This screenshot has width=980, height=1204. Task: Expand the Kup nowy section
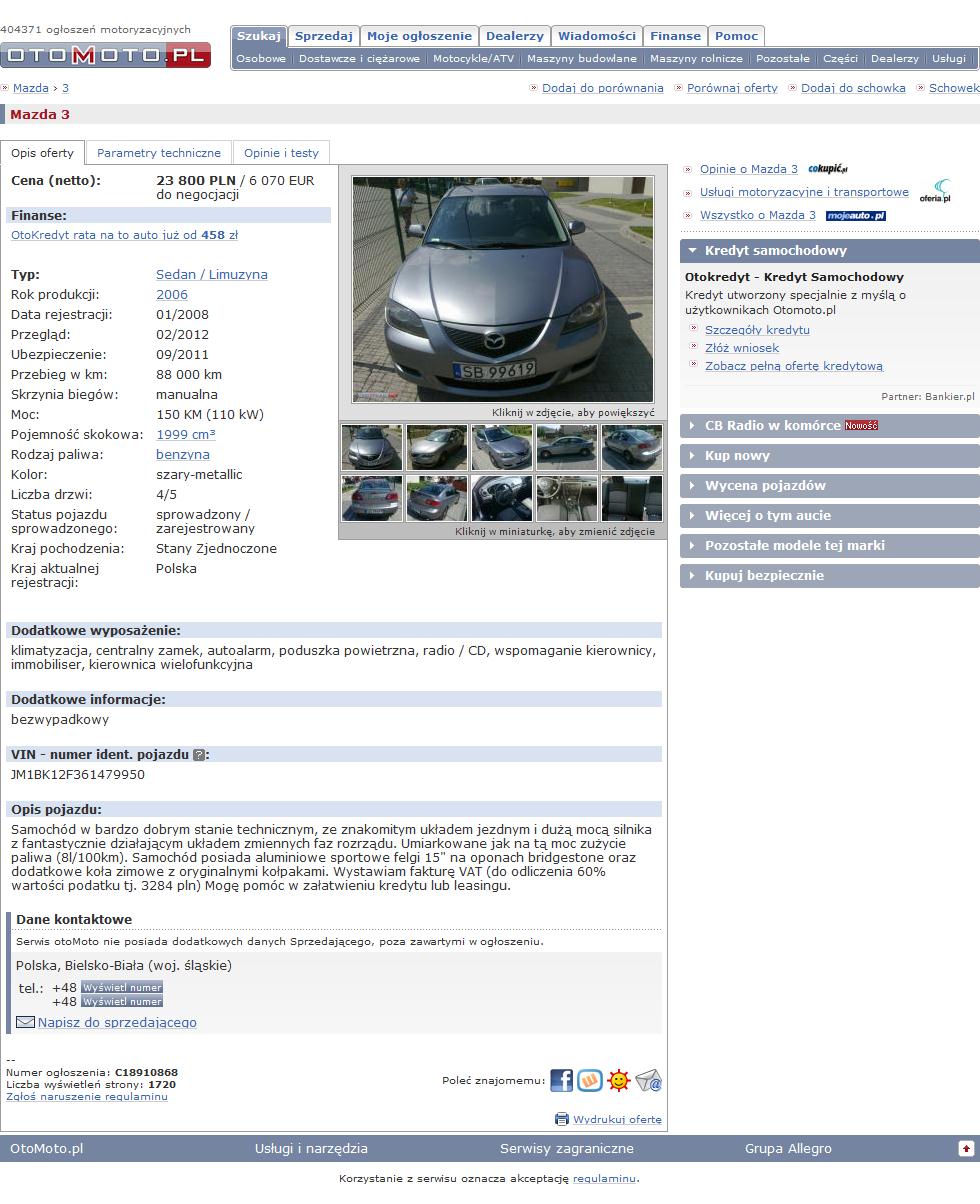click(x=830, y=455)
